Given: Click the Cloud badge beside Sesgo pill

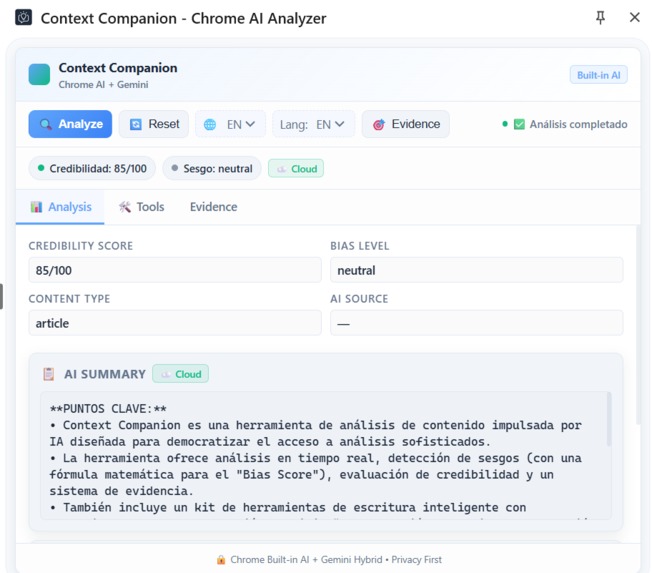Looking at the screenshot, I should click(296, 168).
